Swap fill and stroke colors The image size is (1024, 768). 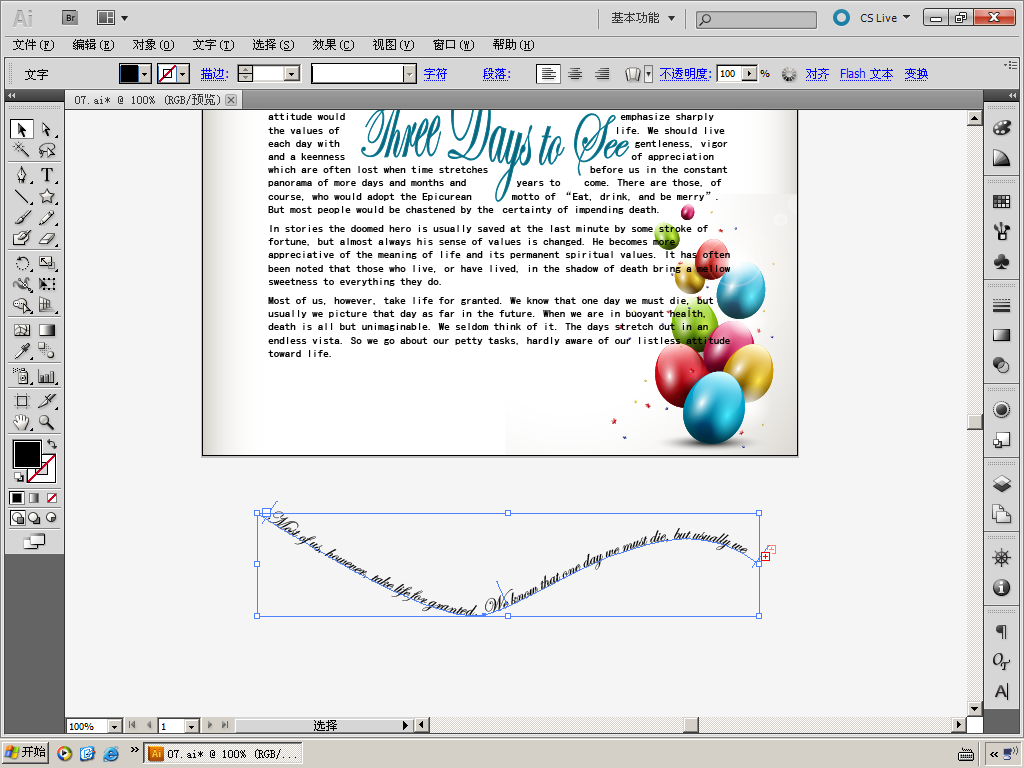52,444
